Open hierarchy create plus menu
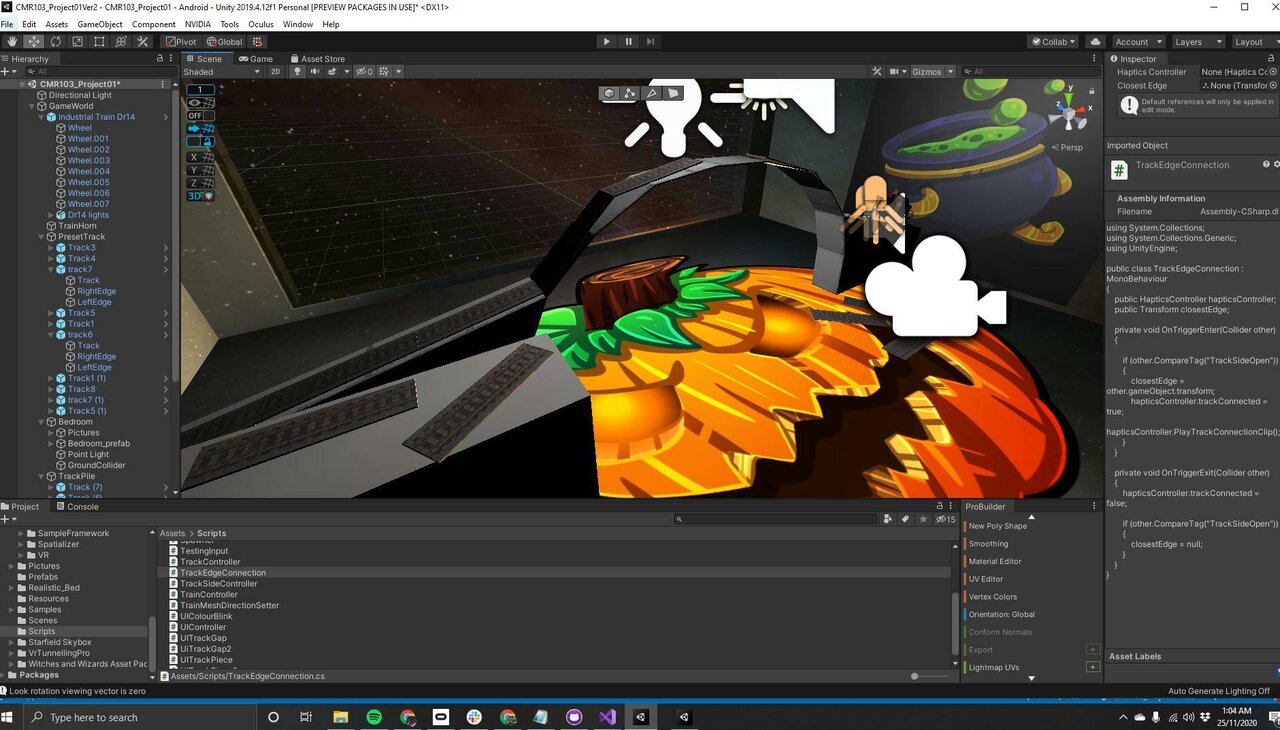 [x=10, y=72]
